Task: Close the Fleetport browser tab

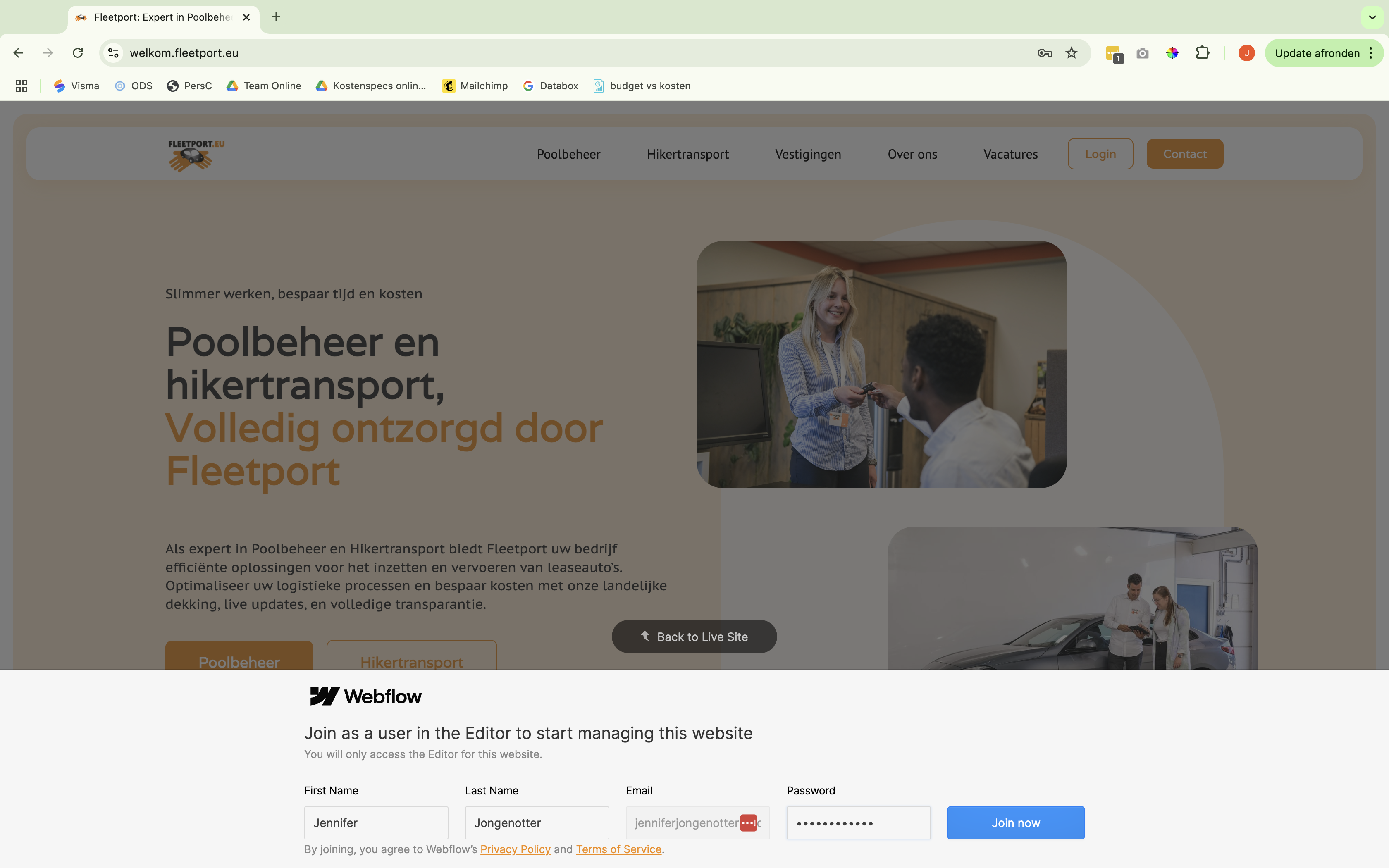Action: point(246,17)
